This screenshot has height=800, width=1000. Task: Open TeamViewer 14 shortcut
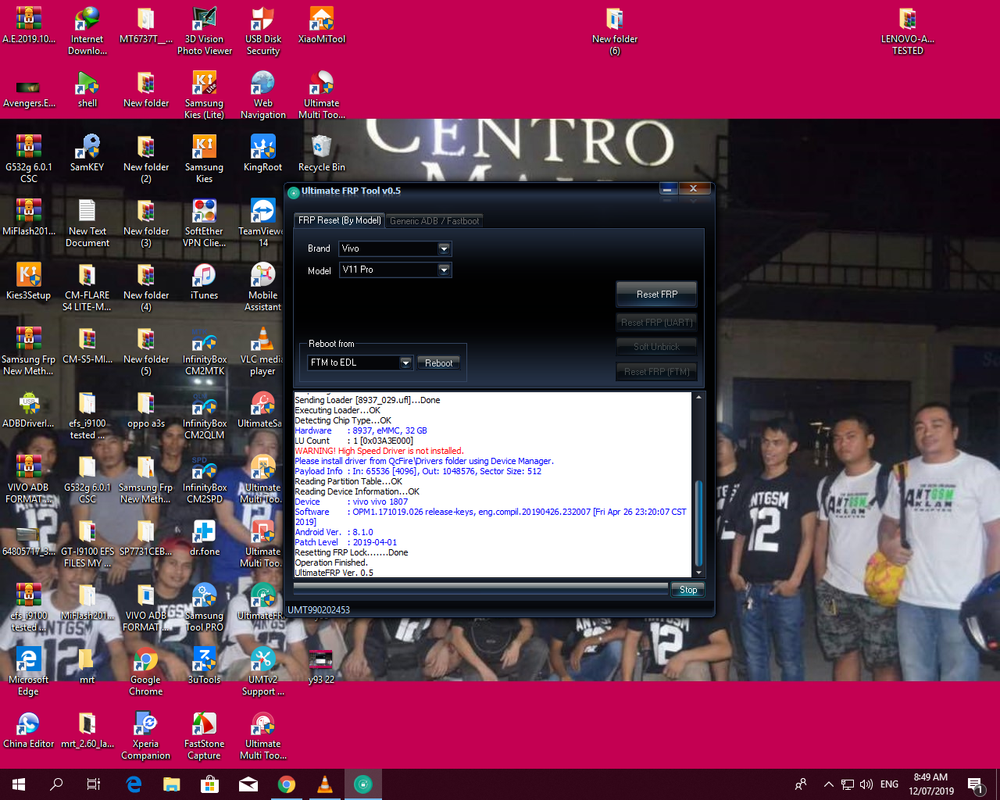263,223
